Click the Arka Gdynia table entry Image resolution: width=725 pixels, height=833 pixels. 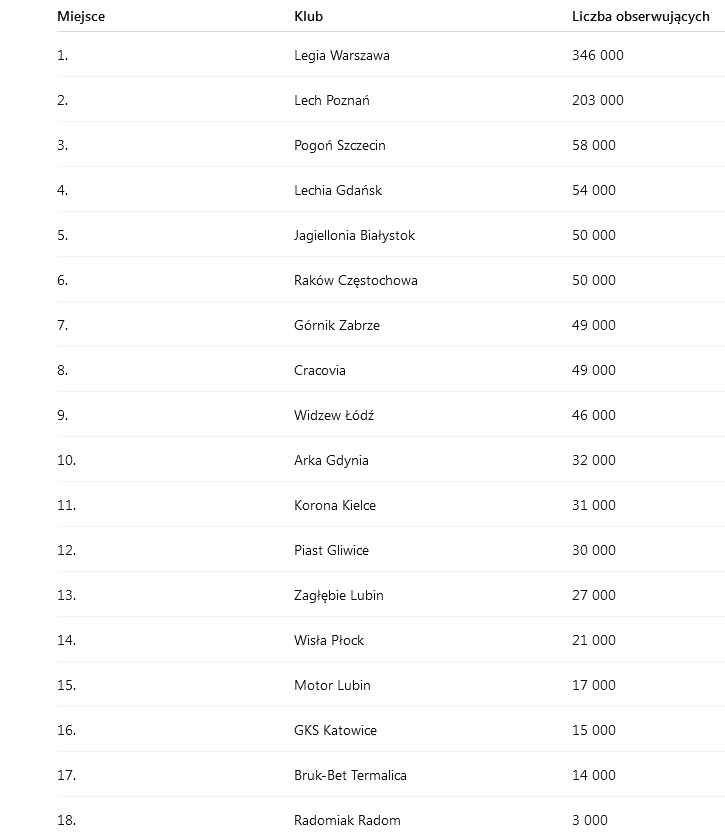(x=331, y=461)
